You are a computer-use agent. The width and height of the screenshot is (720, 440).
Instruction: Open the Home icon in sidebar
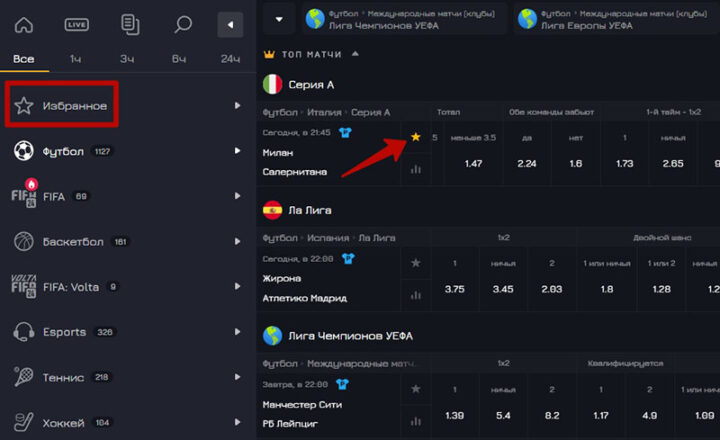pyautogui.click(x=24, y=25)
